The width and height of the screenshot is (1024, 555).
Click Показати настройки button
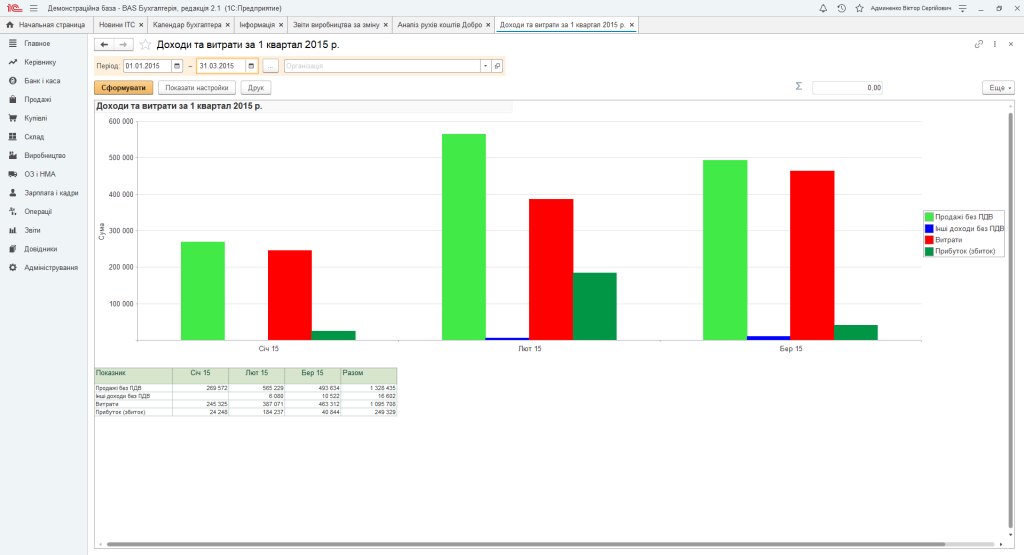[x=197, y=87]
